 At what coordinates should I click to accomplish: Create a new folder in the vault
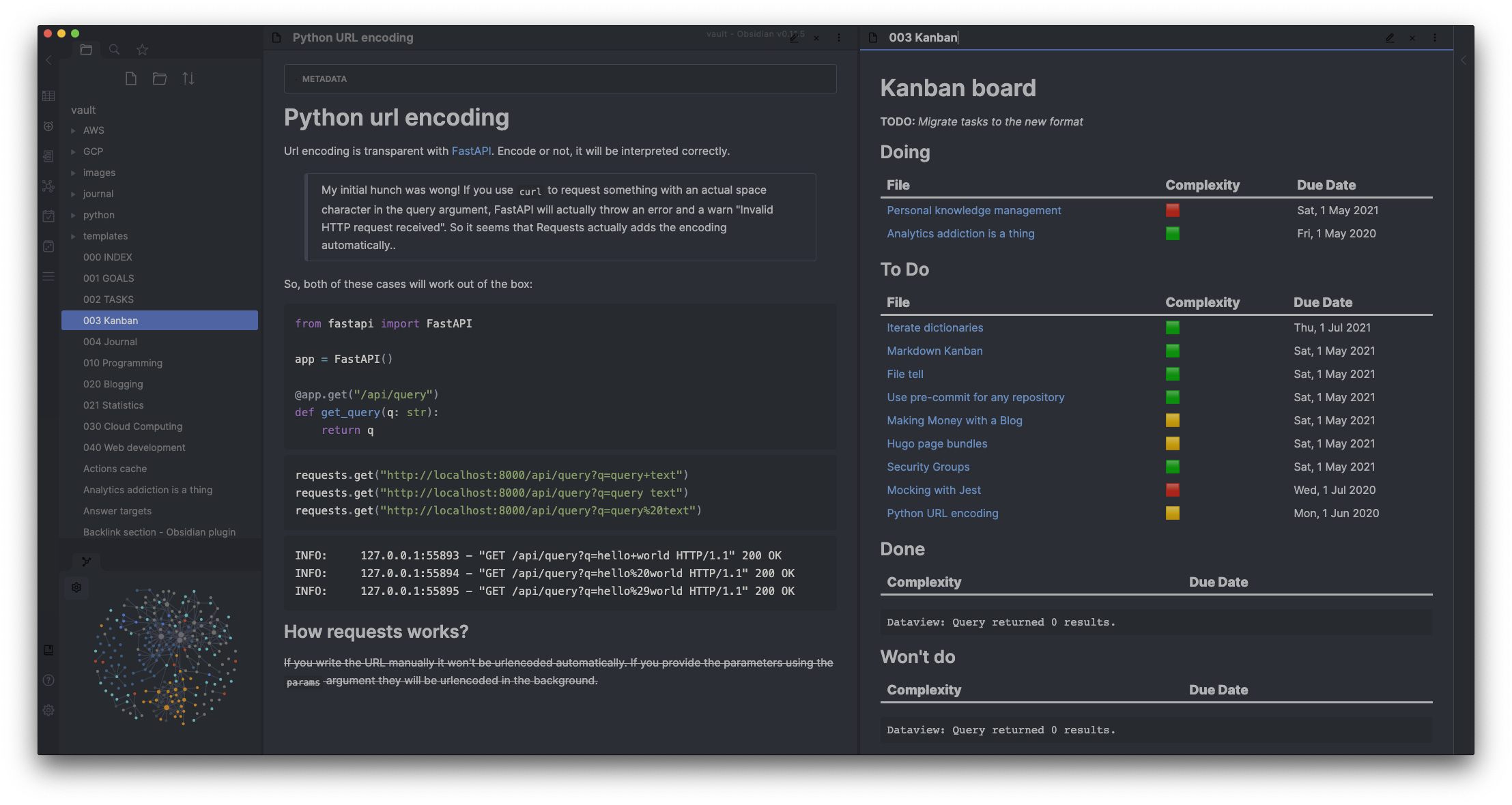pos(160,78)
